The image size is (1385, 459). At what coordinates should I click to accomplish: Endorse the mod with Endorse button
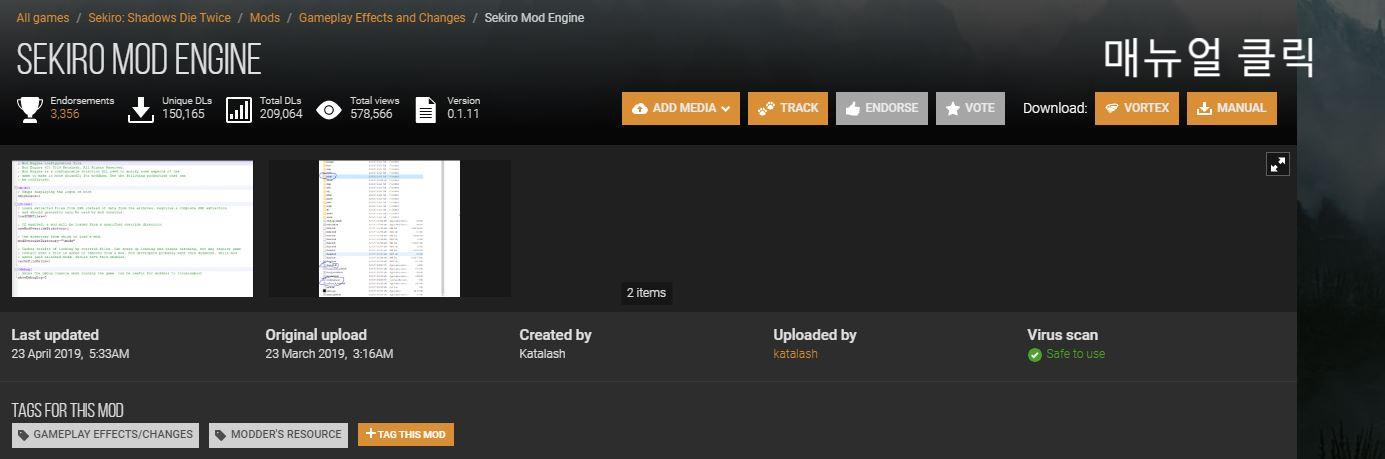click(882, 108)
